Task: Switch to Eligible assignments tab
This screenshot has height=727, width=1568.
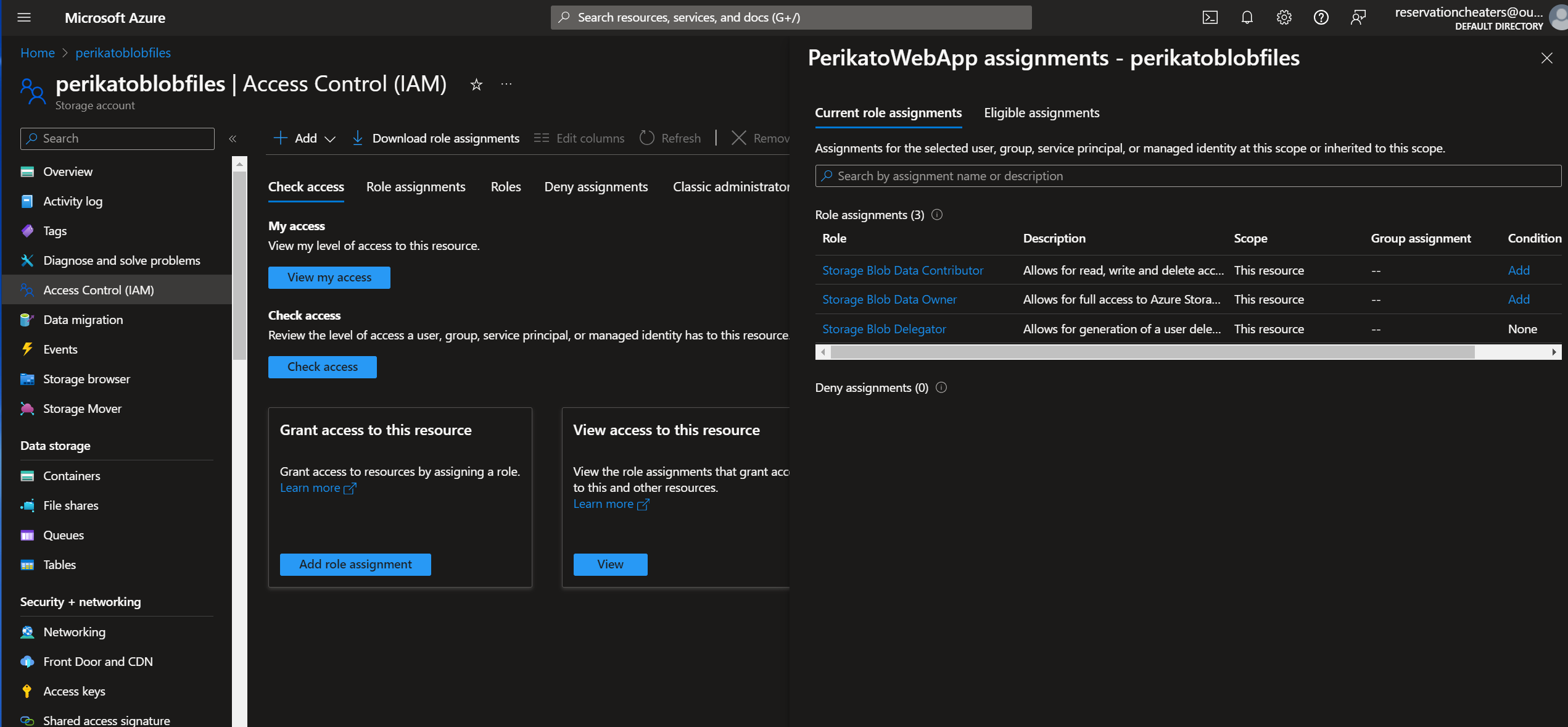Action: click(1041, 113)
